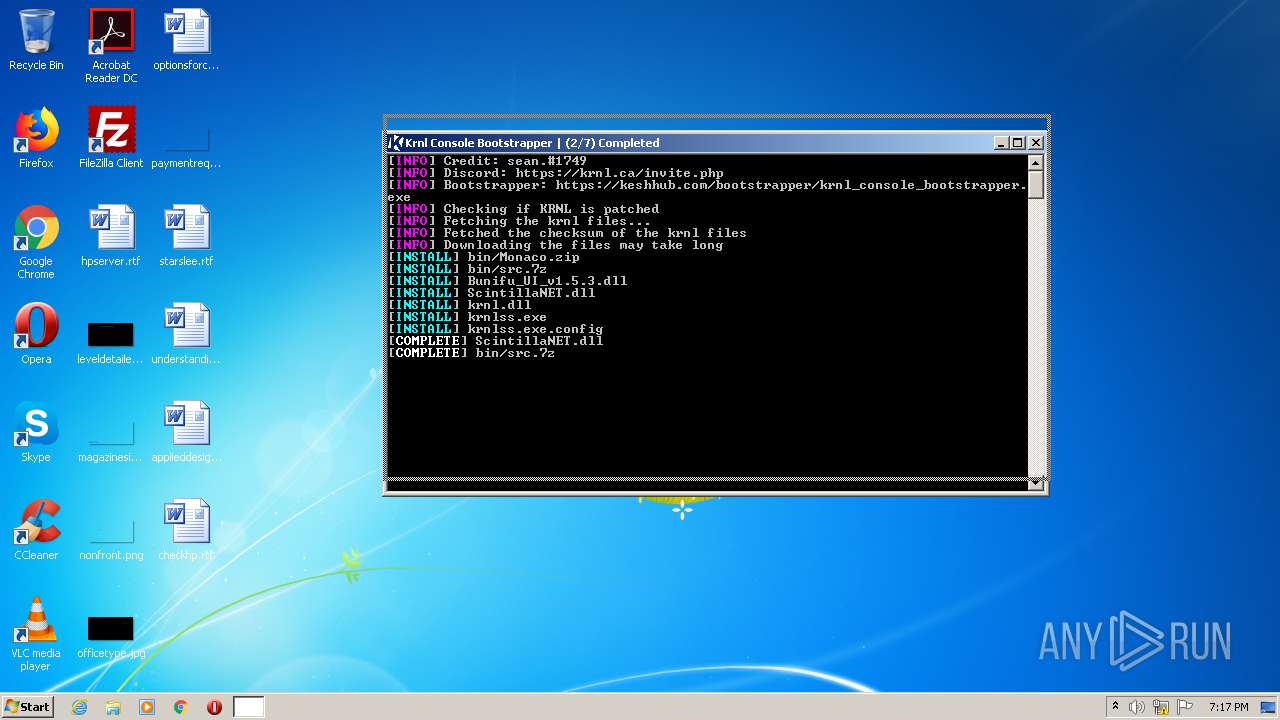Open the applieddesig document icon

[x=186, y=432]
